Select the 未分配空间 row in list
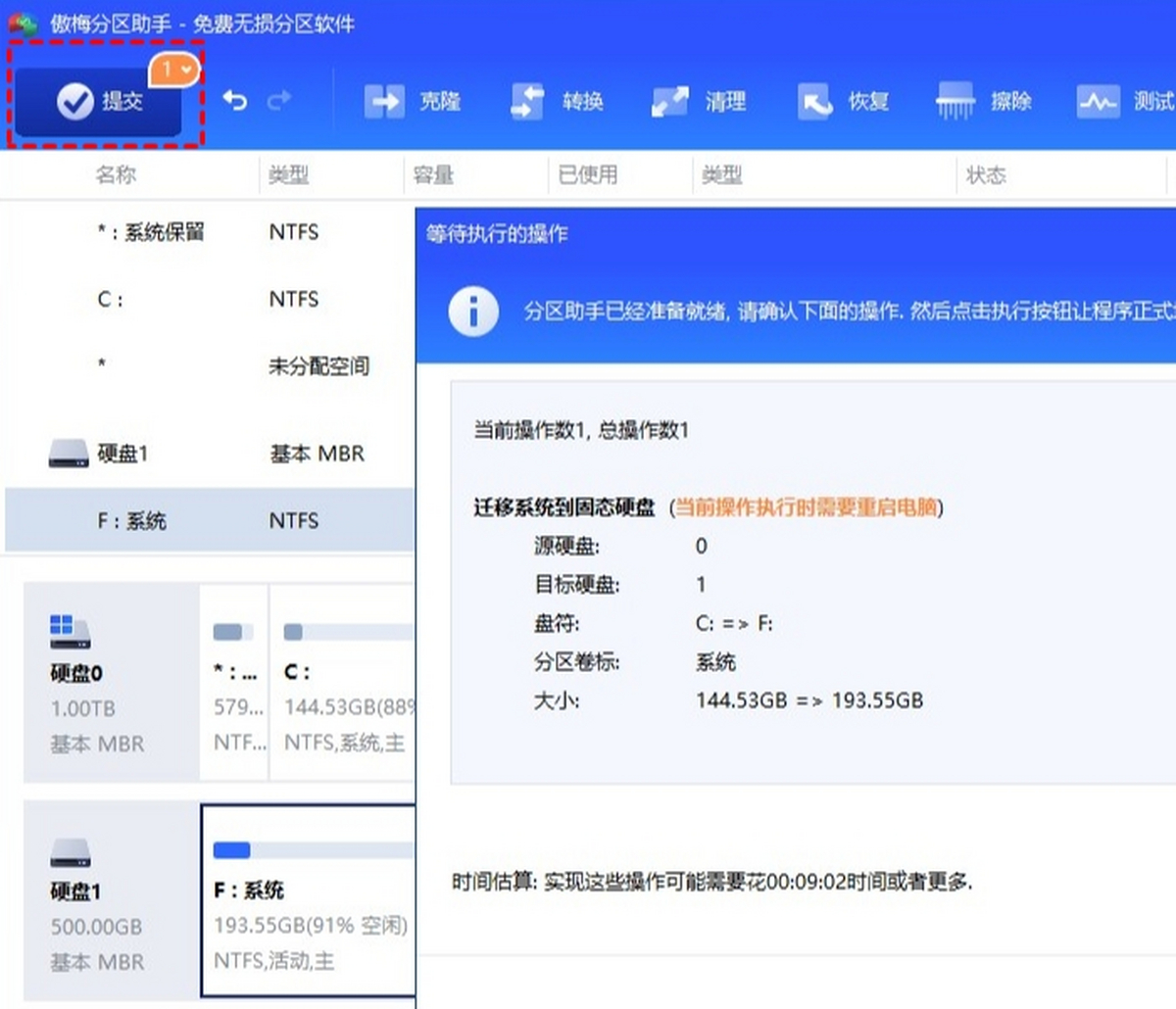Image resolution: width=1176 pixels, height=1009 pixels. point(210,365)
